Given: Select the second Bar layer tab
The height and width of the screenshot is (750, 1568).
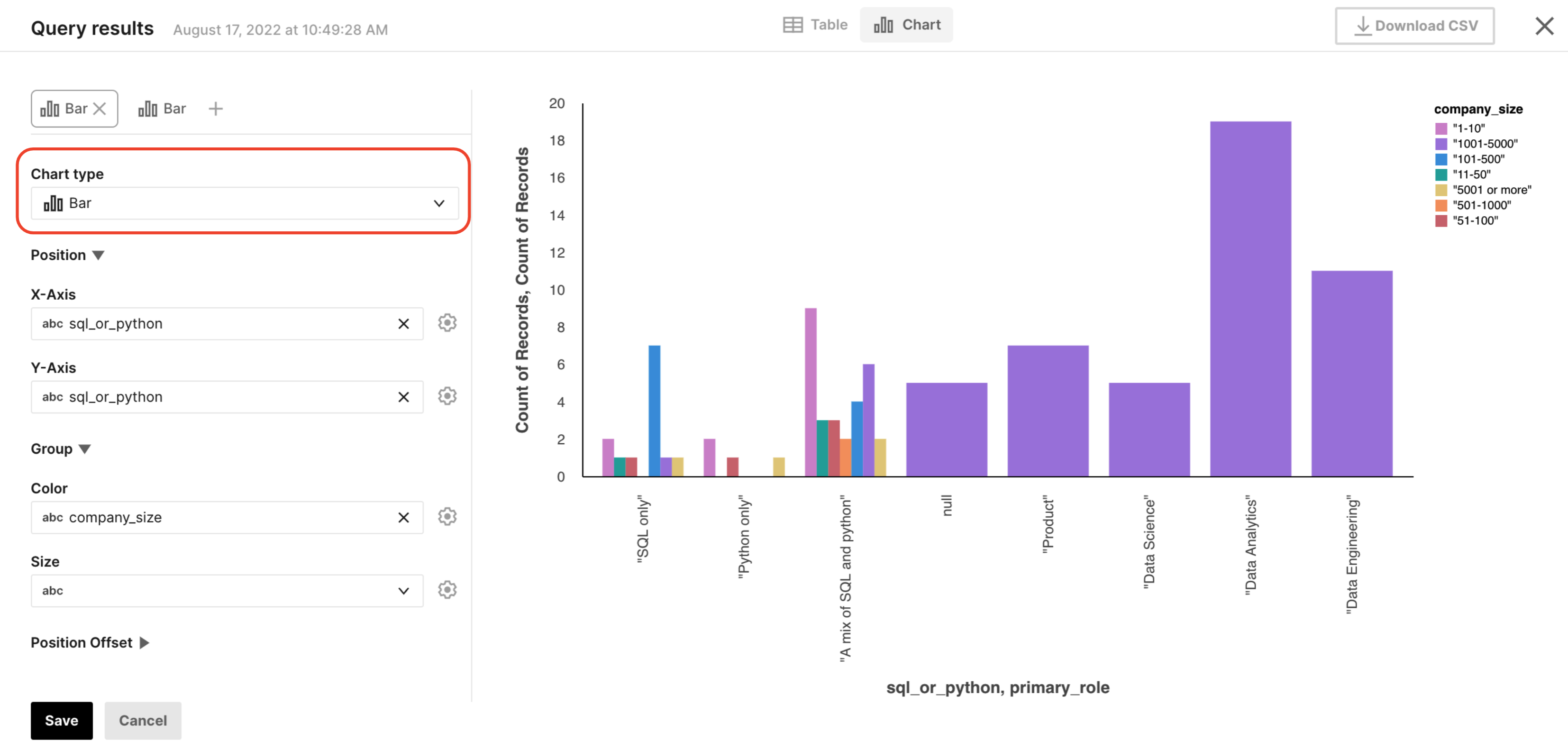Looking at the screenshot, I should pyautogui.click(x=162, y=109).
